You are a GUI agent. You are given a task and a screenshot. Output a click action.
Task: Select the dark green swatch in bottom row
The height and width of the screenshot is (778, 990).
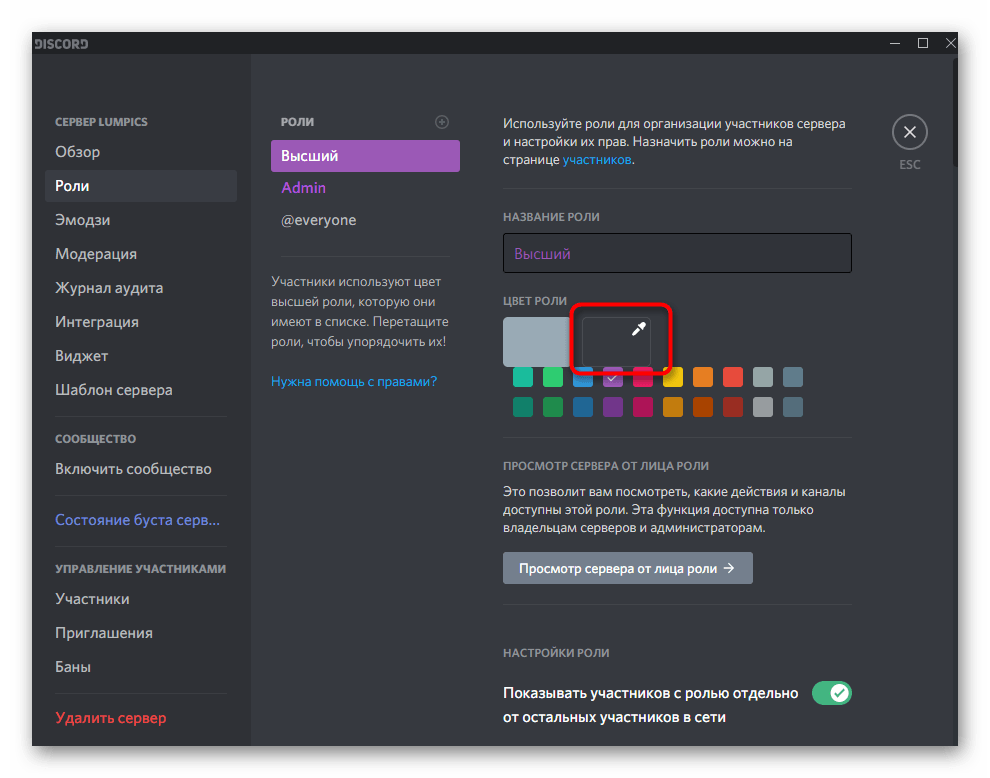tap(553, 407)
